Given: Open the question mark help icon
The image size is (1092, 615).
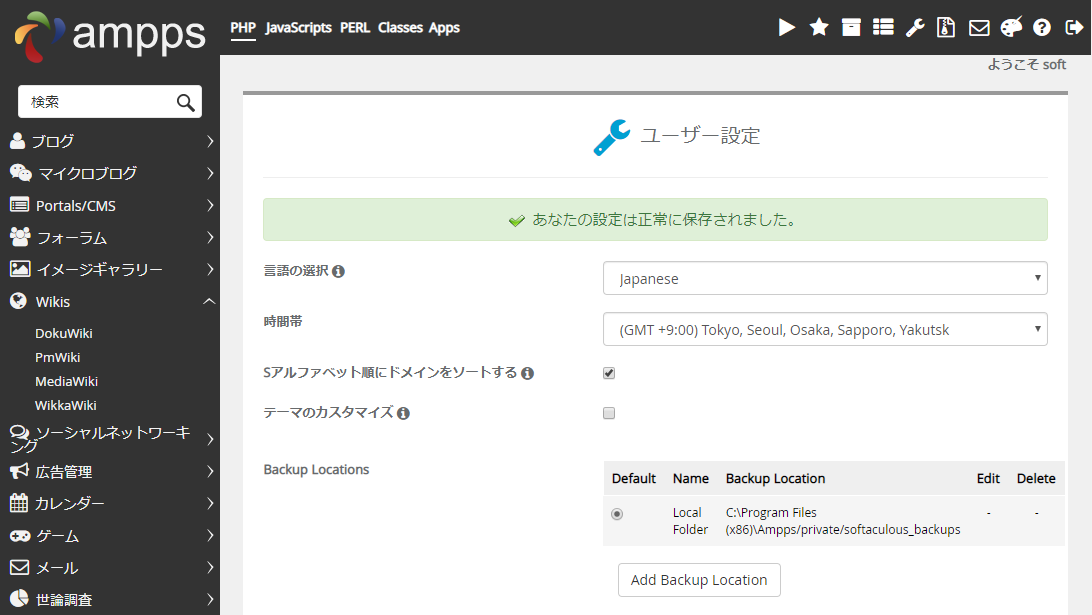Looking at the screenshot, I should tap(1042, 28).
